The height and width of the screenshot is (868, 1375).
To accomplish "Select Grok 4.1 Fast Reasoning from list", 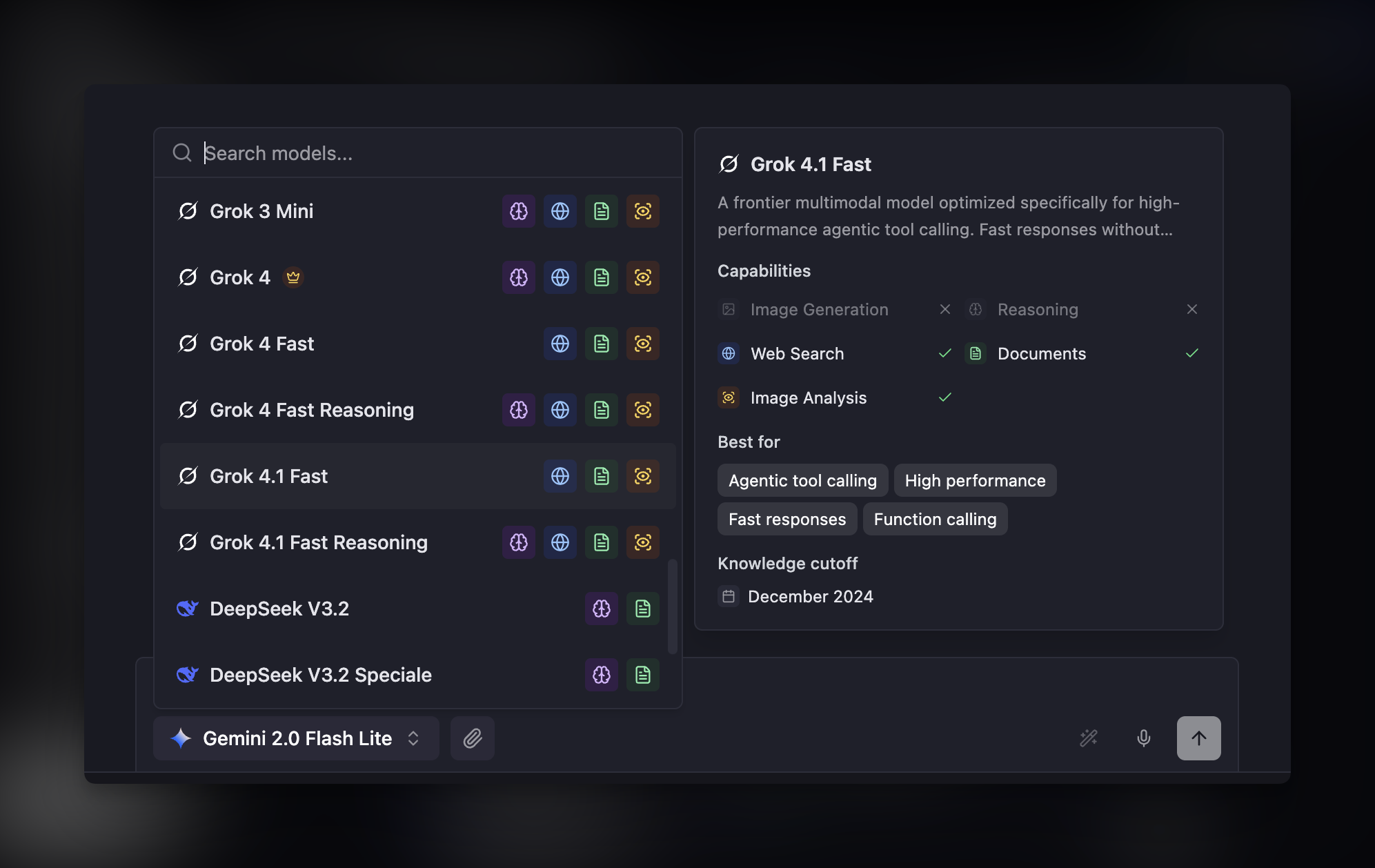I will pos(418,542).
